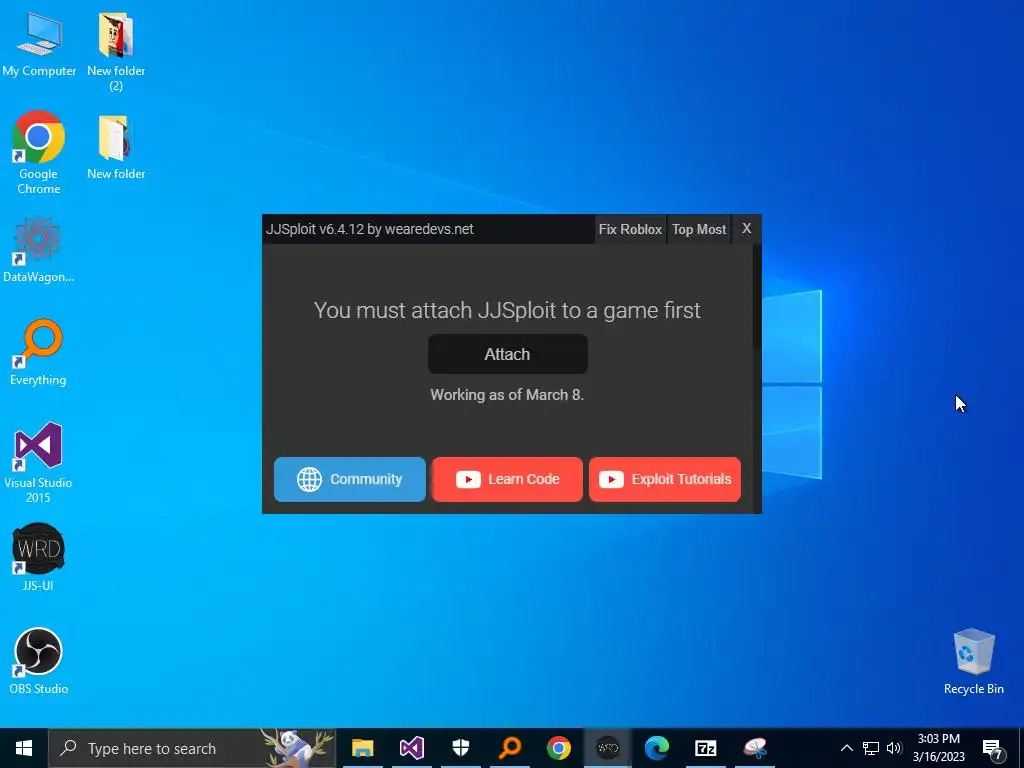Click the panda search highlight icon
The image size is (1024, 768).
click(297, 746)
